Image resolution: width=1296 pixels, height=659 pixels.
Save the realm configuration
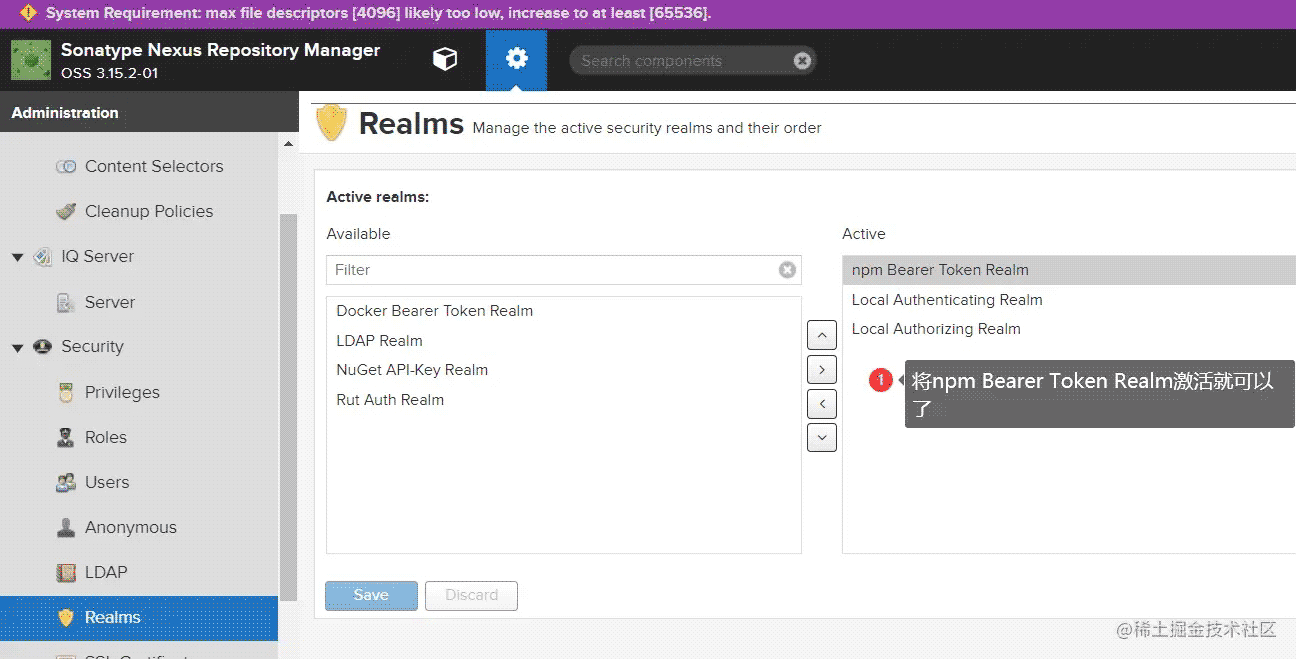[371, 595]
